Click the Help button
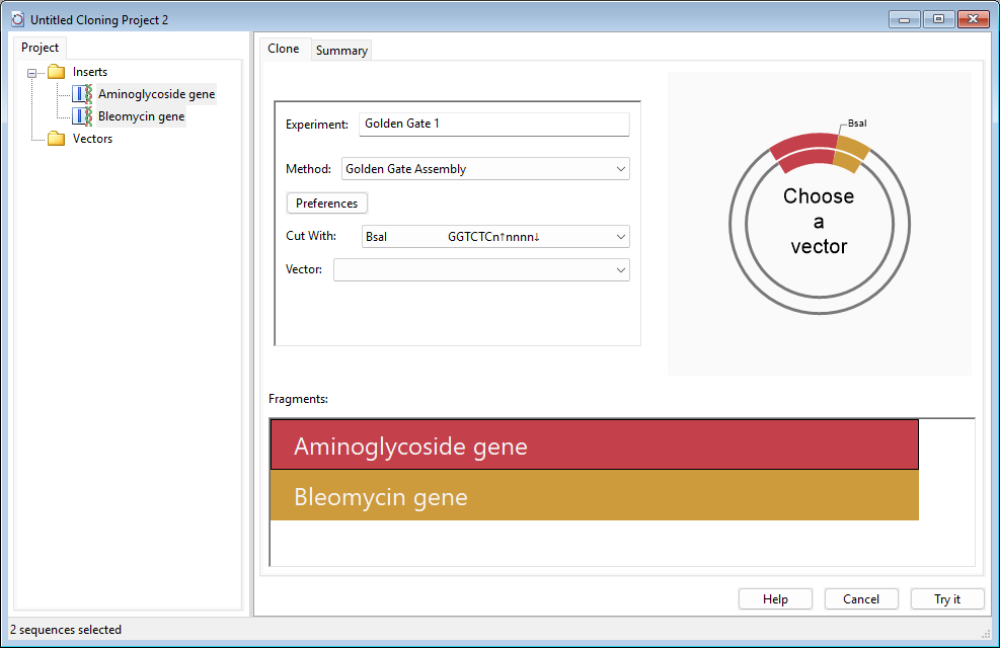The height and width of the screenshot is (648, 1000). pos(776,599)
